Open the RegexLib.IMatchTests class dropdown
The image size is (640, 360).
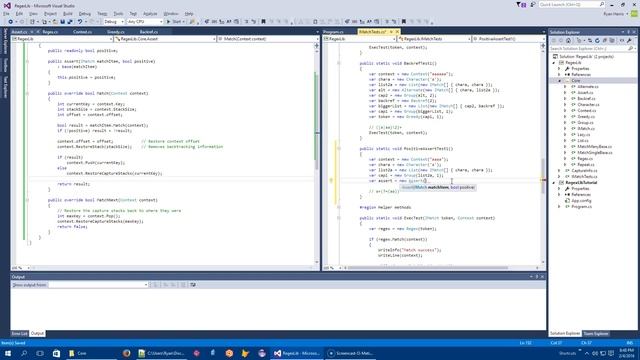(434, 39)
